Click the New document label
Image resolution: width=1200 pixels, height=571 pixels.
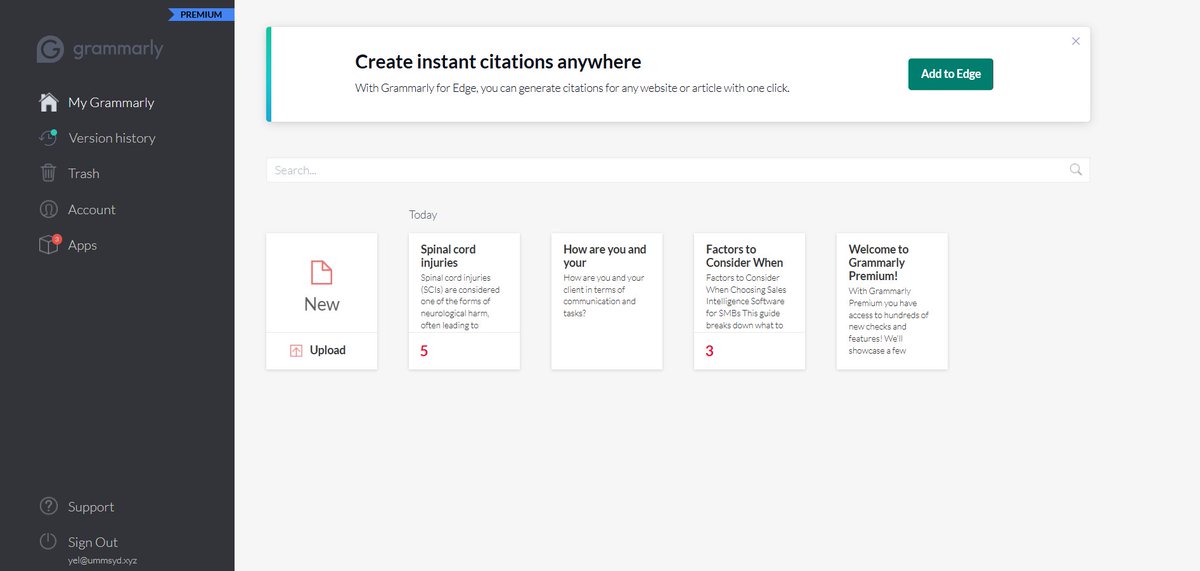322,304
